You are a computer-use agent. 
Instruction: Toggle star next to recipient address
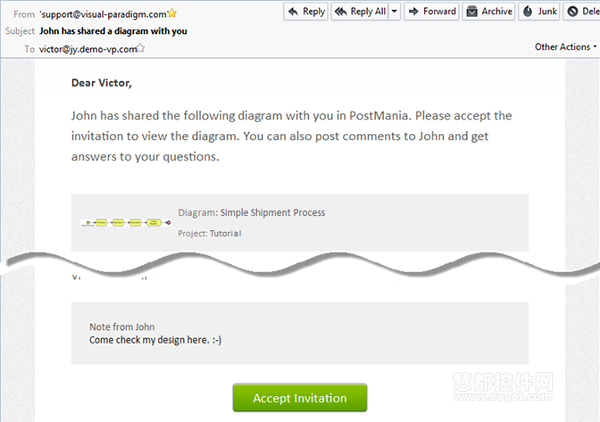click(141, 48)
